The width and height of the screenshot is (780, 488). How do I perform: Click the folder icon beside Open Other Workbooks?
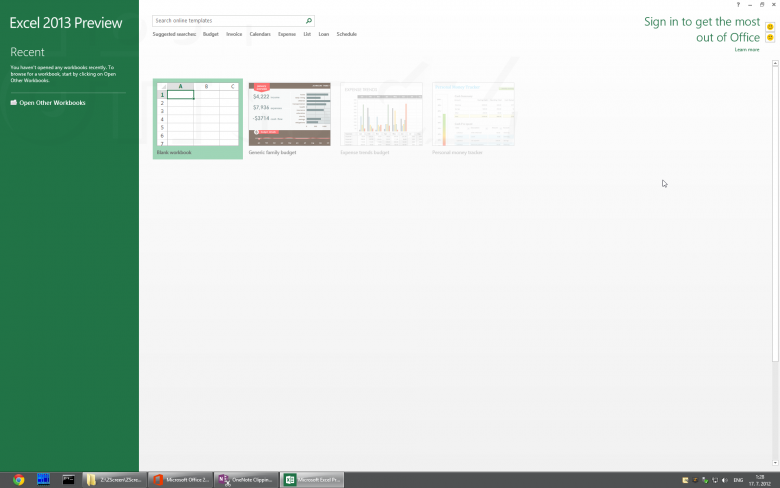coord(13,102)
